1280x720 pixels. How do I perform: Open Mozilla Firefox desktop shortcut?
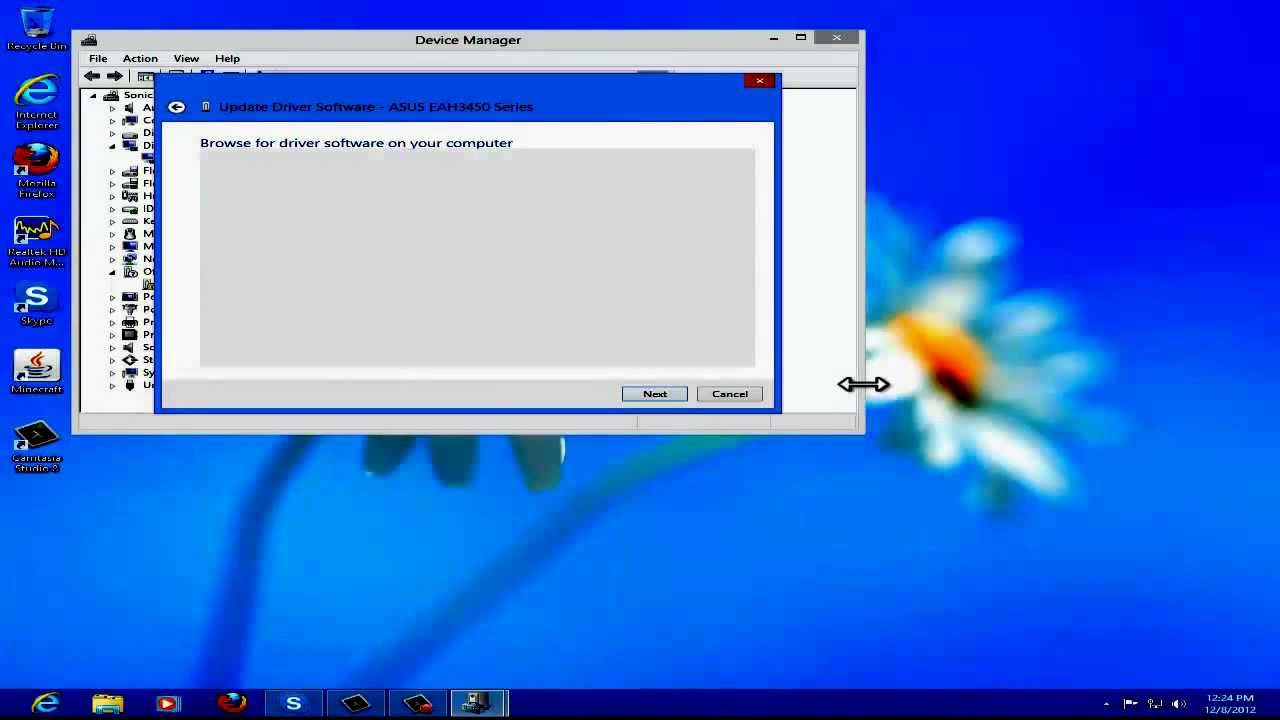pos(37,171)
